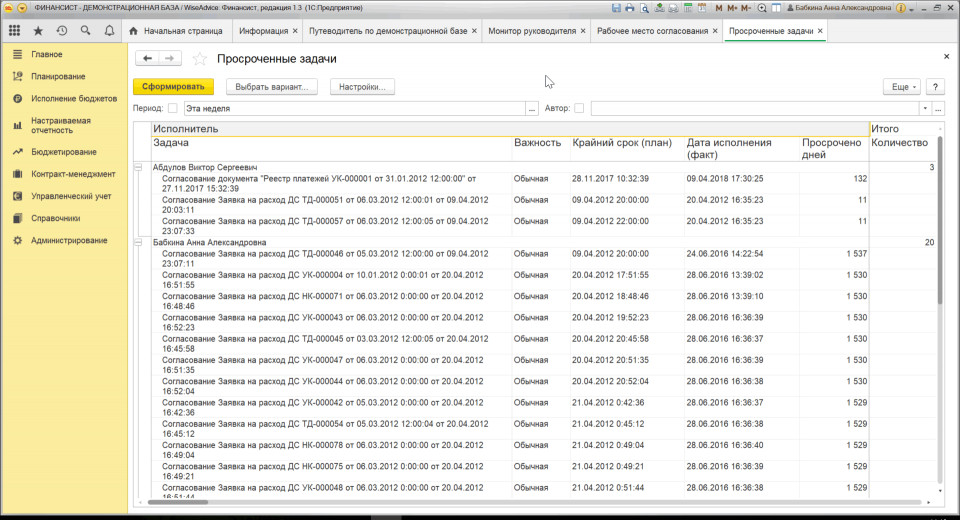The height and width of the screenshot is (520, 960).
Task: Close the Просроченные задачи tab
Action: 820,31
